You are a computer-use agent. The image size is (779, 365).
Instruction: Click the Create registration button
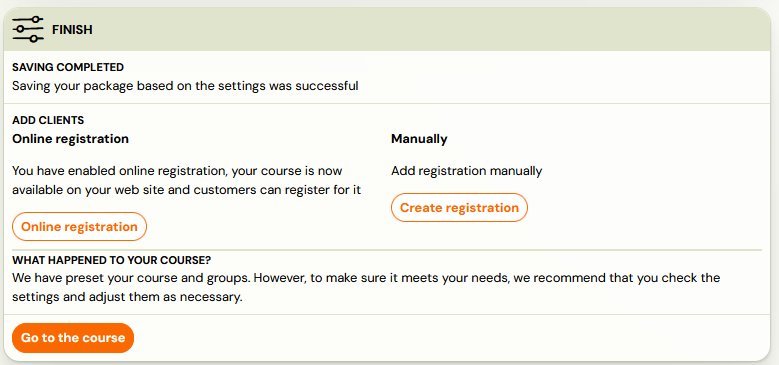pyautogui.click(x=460, y=208)
